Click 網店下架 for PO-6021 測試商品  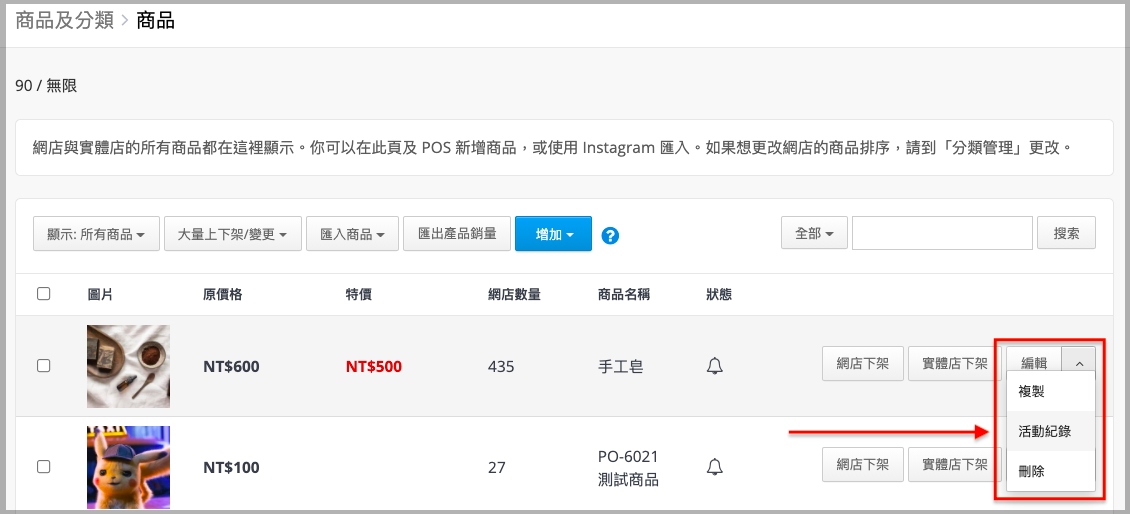pyautogui.click(x=863, y=464)
